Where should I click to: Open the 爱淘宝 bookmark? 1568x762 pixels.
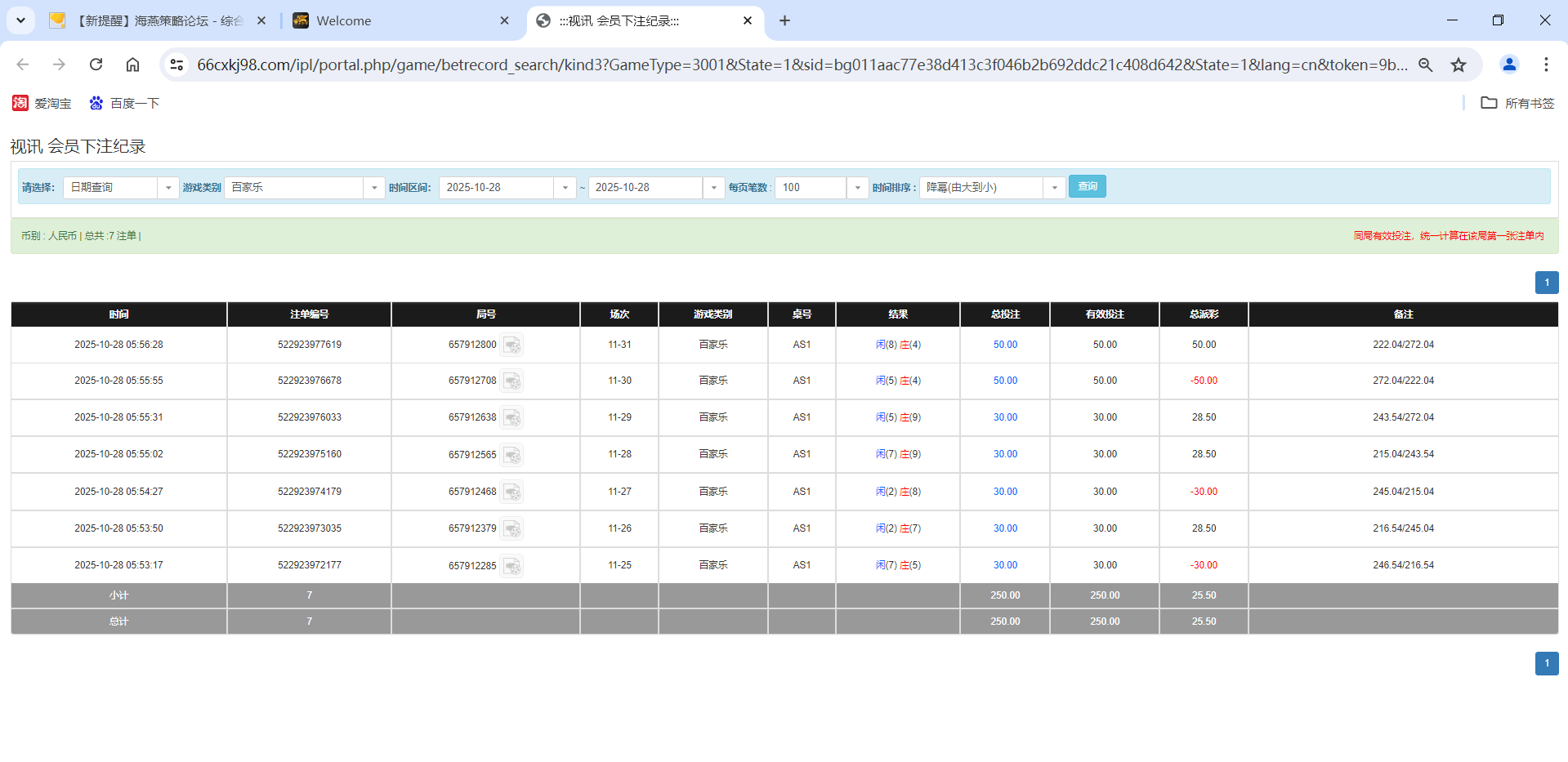click(x=42, y=103)
